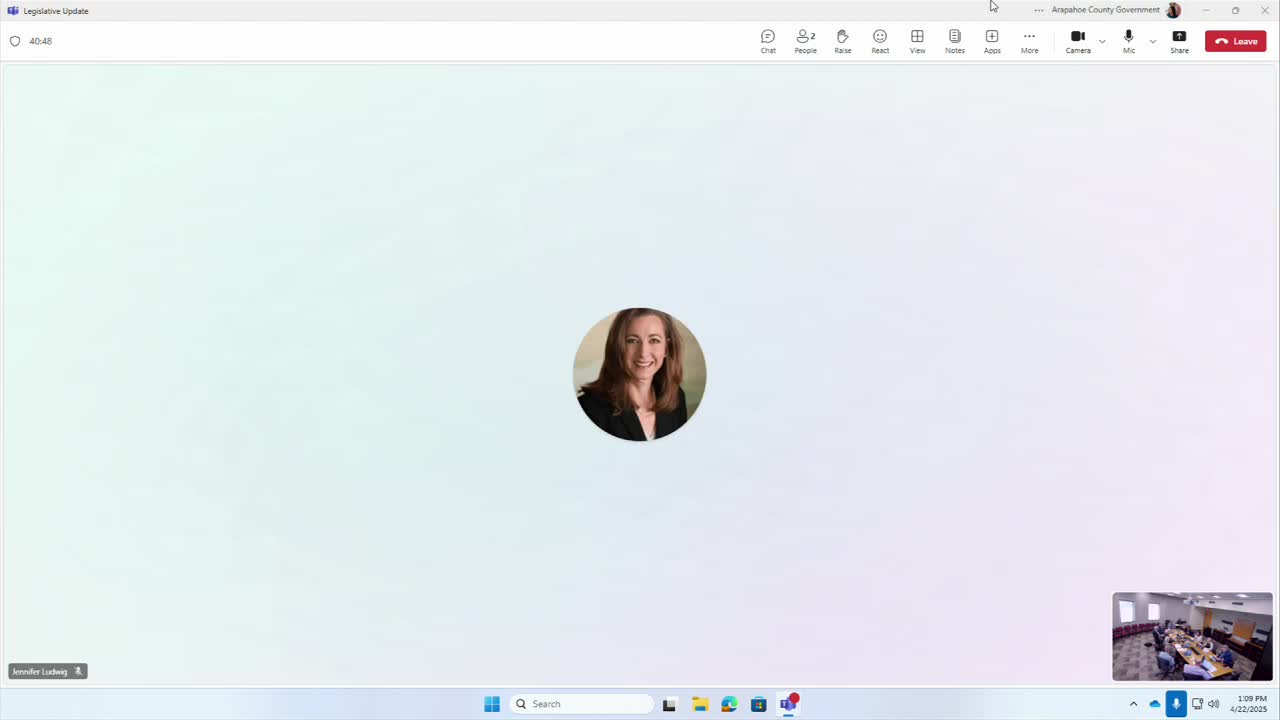Click the taskbar Search box

click(581, 704)
